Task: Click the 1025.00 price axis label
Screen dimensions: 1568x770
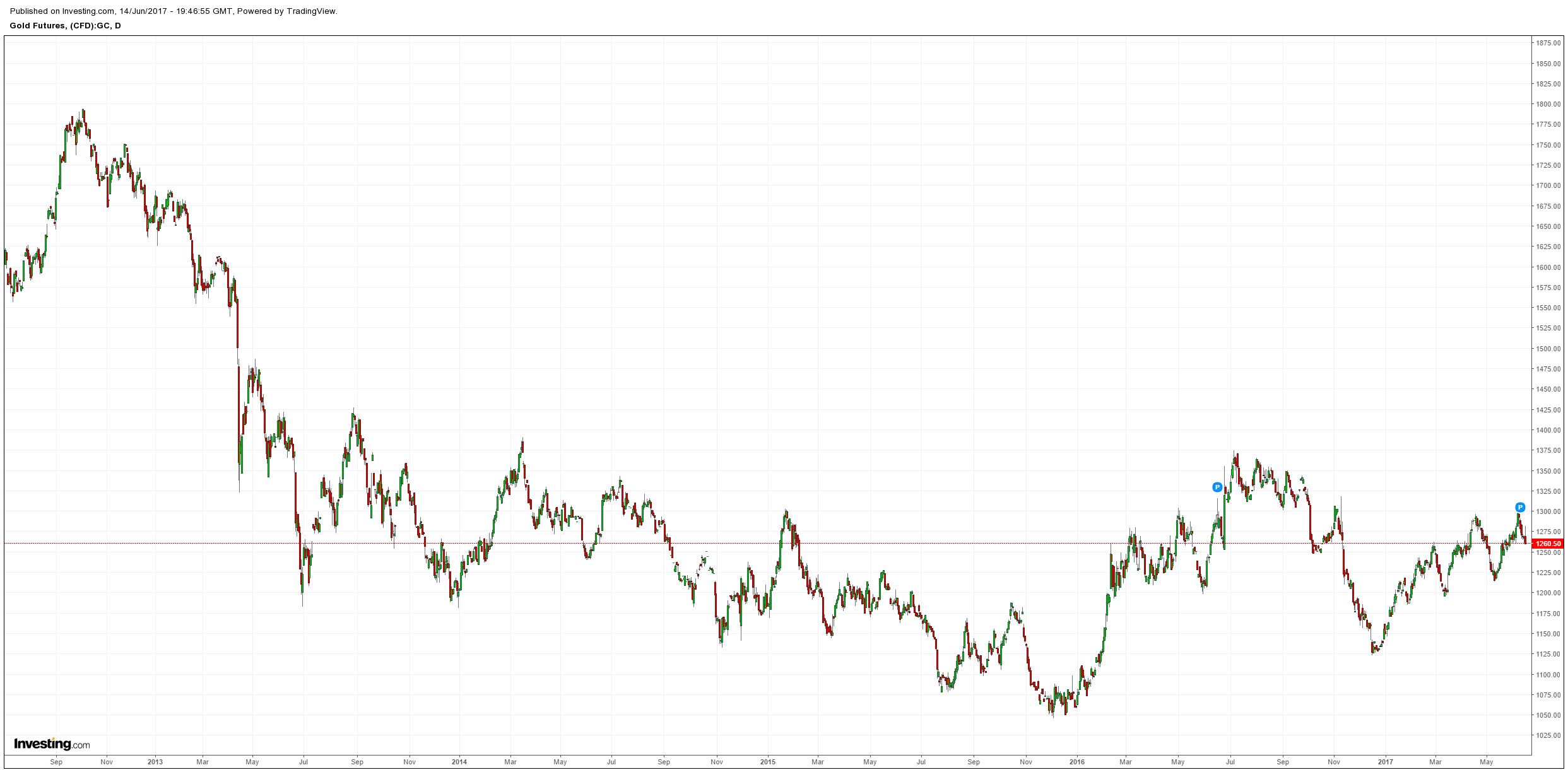Action: click(x=1548, y=735)
